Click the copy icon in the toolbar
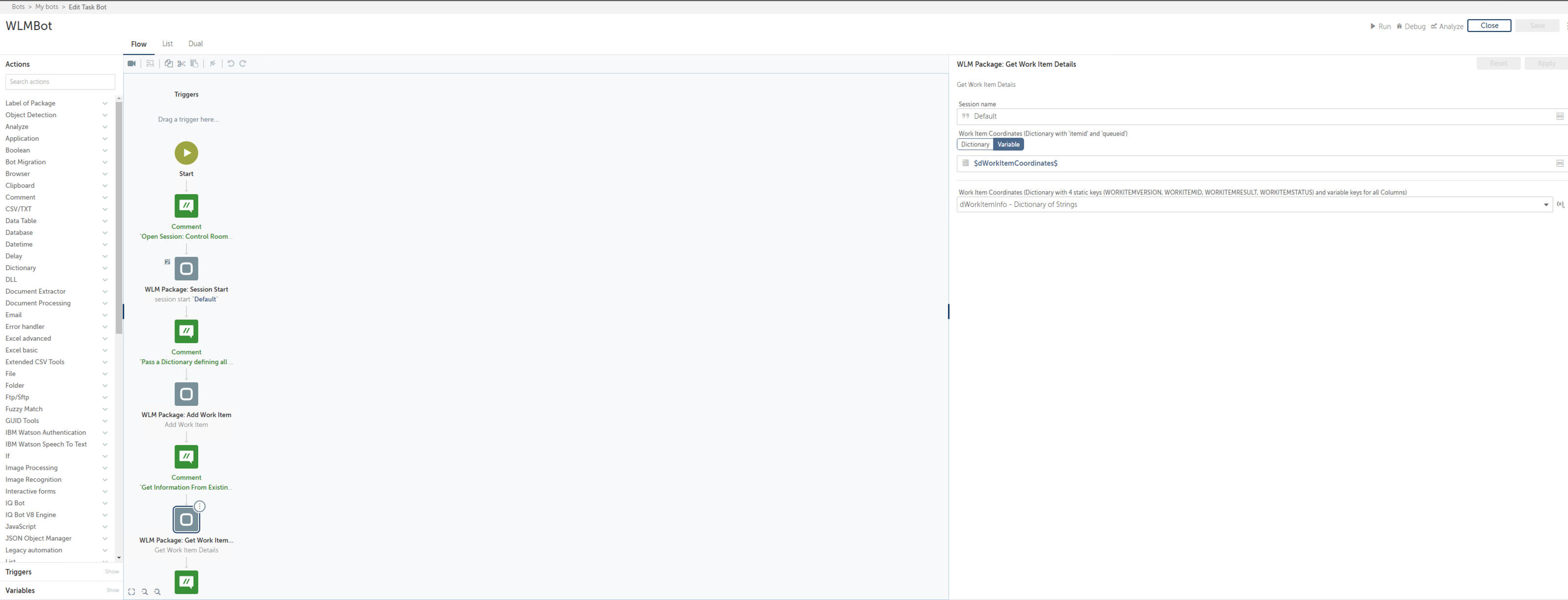1568x600 pixels. 169,63
